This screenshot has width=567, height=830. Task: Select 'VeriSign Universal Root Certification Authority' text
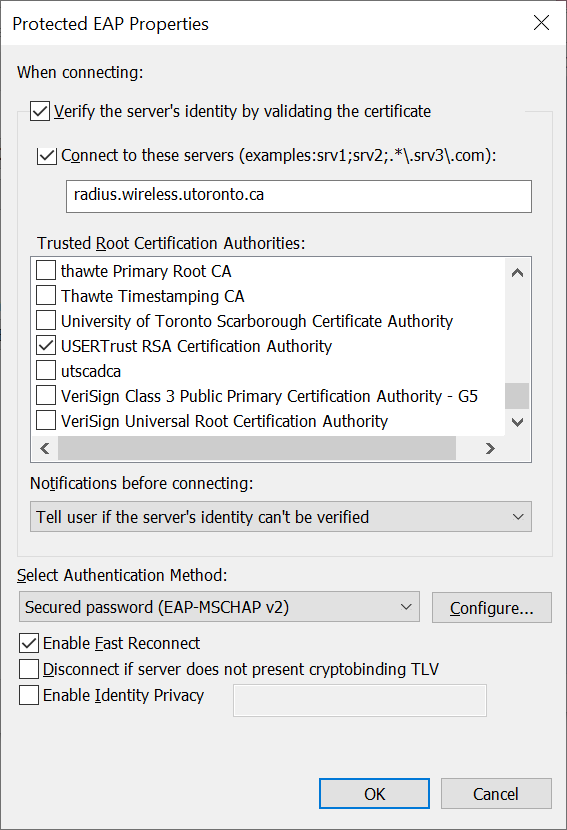point(224,421)
